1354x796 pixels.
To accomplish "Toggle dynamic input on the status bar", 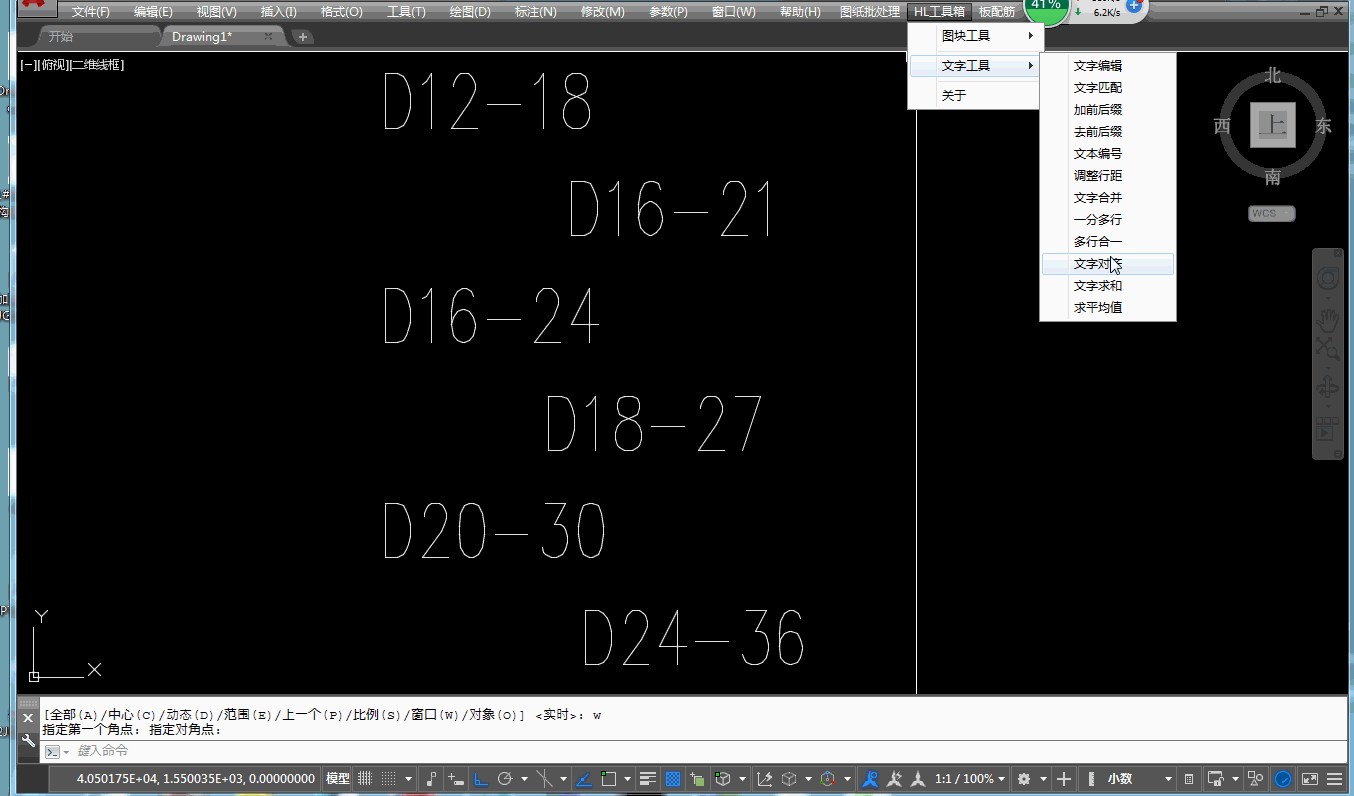I will pos(455,778).
